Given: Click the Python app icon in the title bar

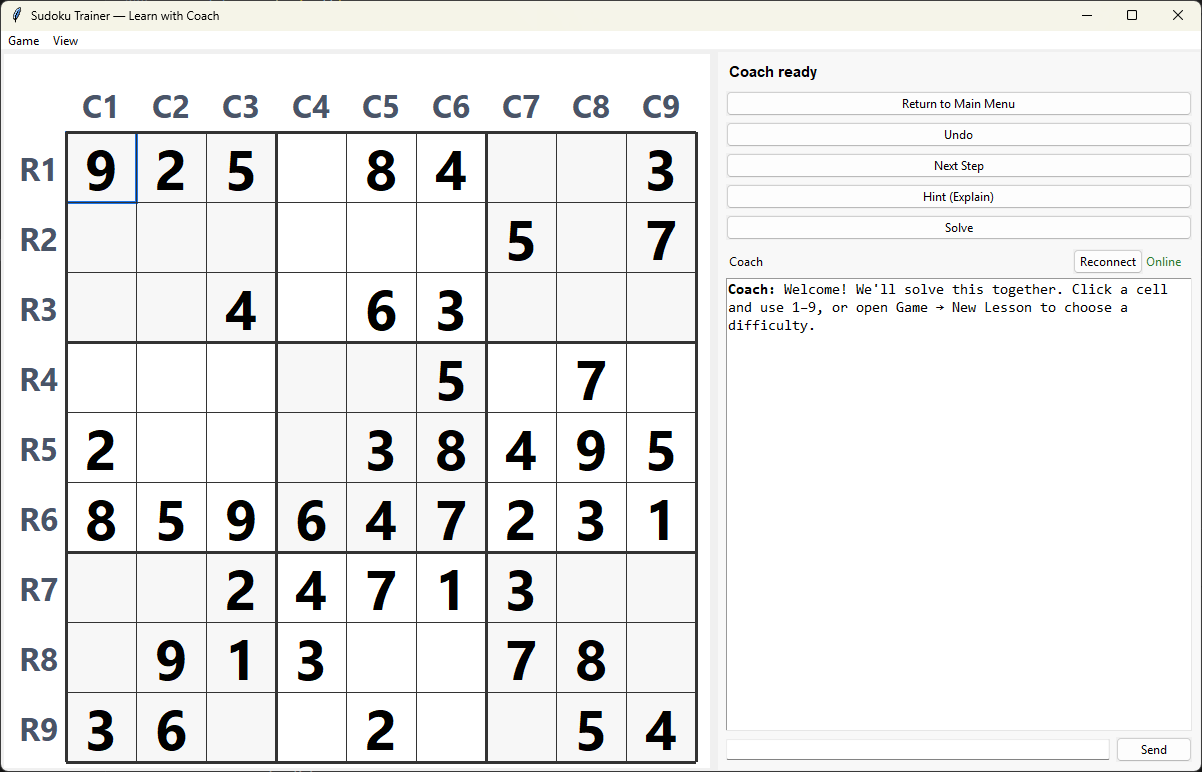Looking at the screenshot, I should click(x=15, y=15).
